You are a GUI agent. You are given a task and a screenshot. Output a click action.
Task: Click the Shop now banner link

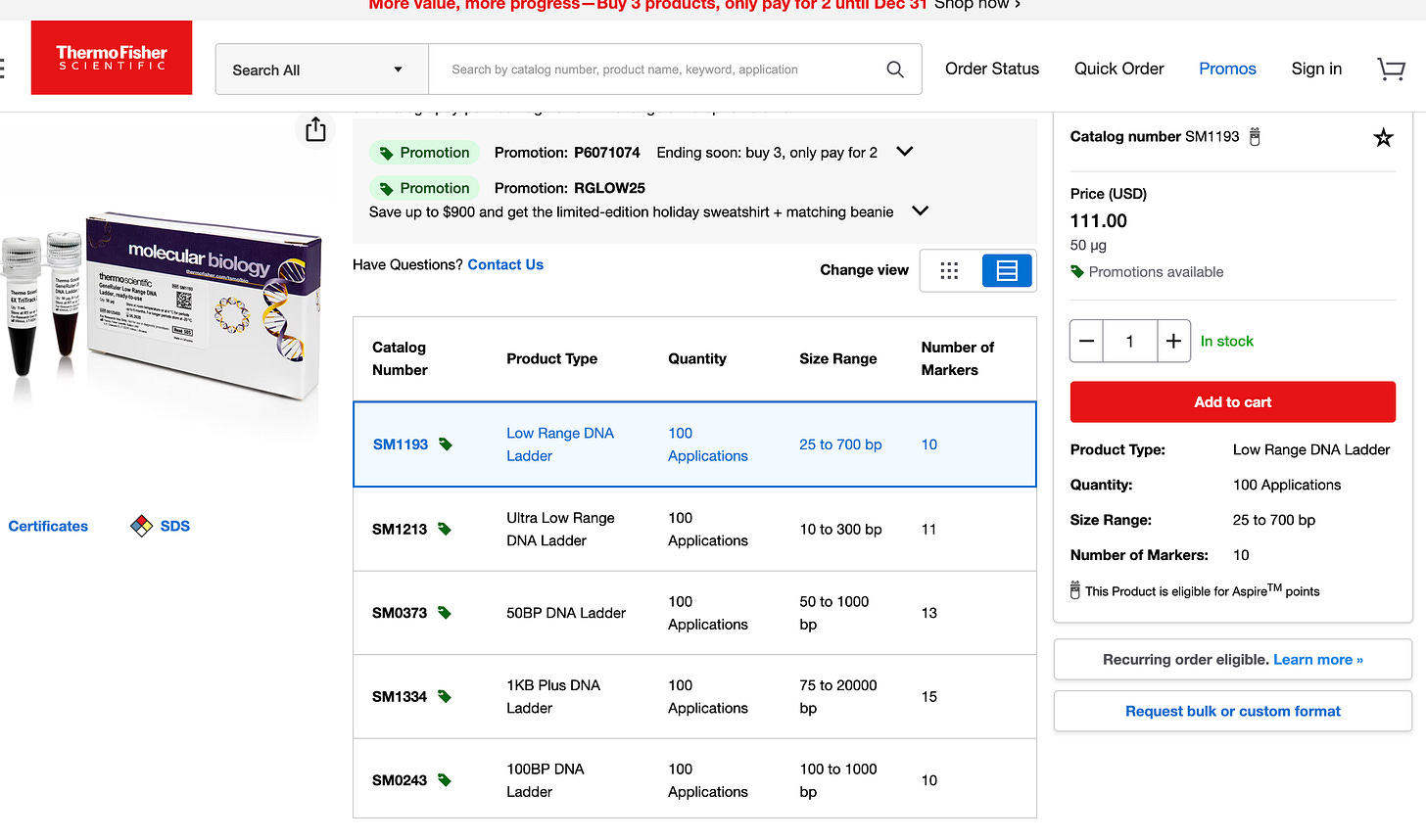[977, 5]
